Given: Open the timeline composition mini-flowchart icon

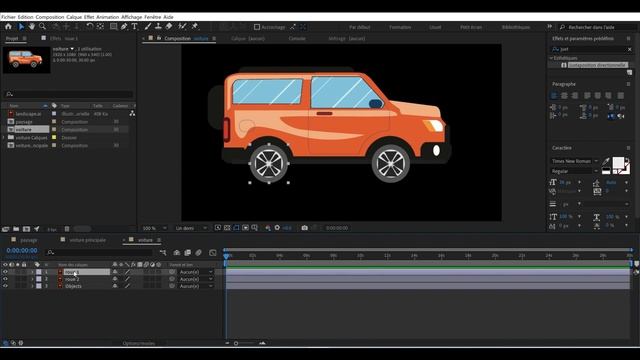Looking at the screenshot, I should (x=163, y=253).
